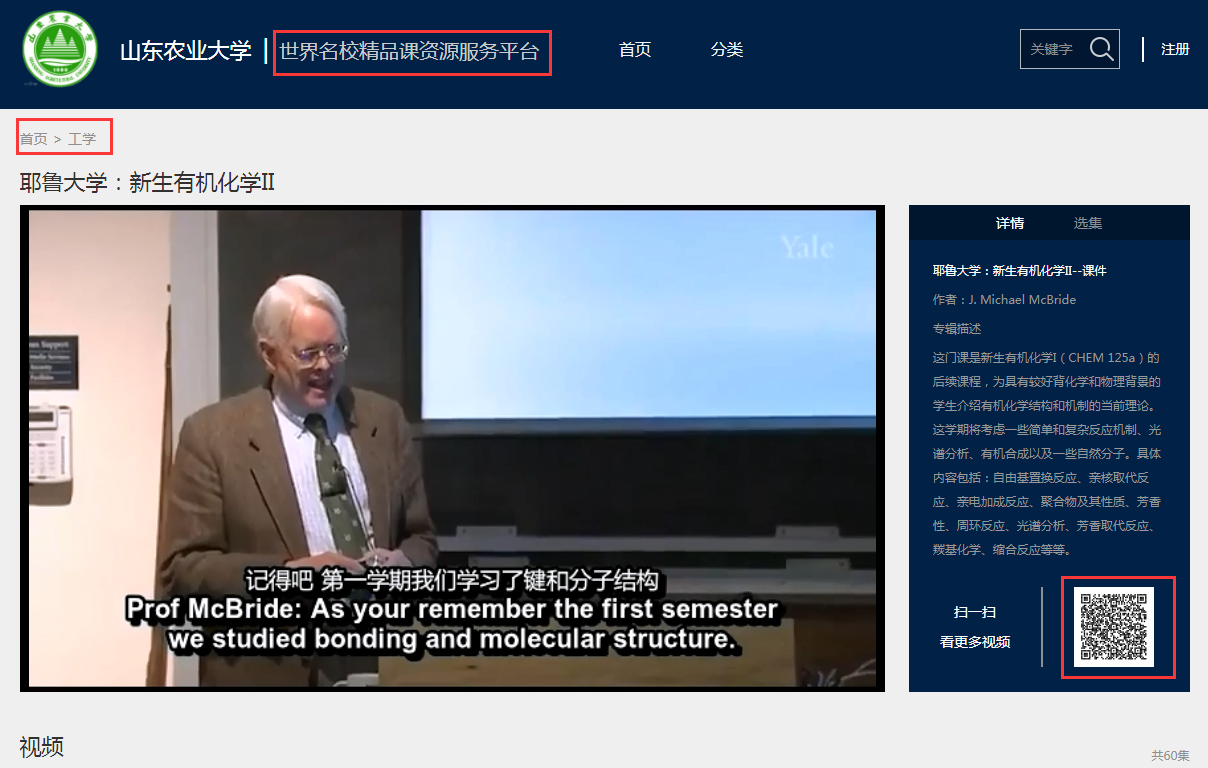Open 分类 in the top navigation bar
1208x768 pixels.
(x=727, y=50)
